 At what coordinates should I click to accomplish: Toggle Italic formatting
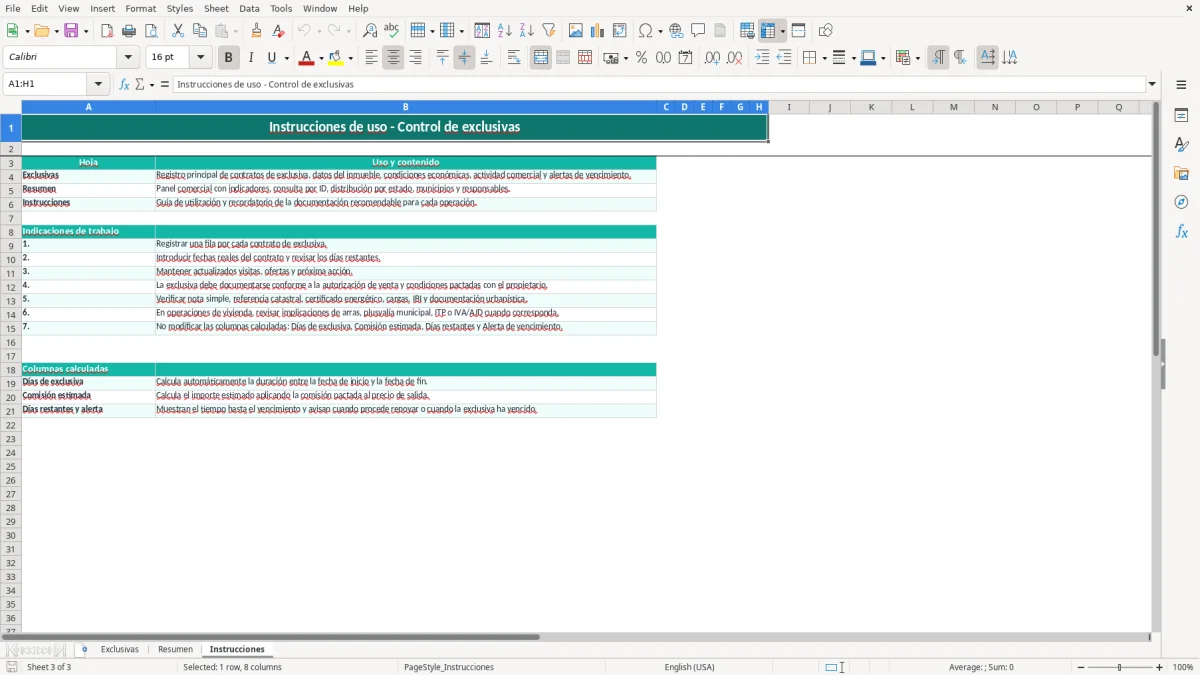(x=251, y=58)
